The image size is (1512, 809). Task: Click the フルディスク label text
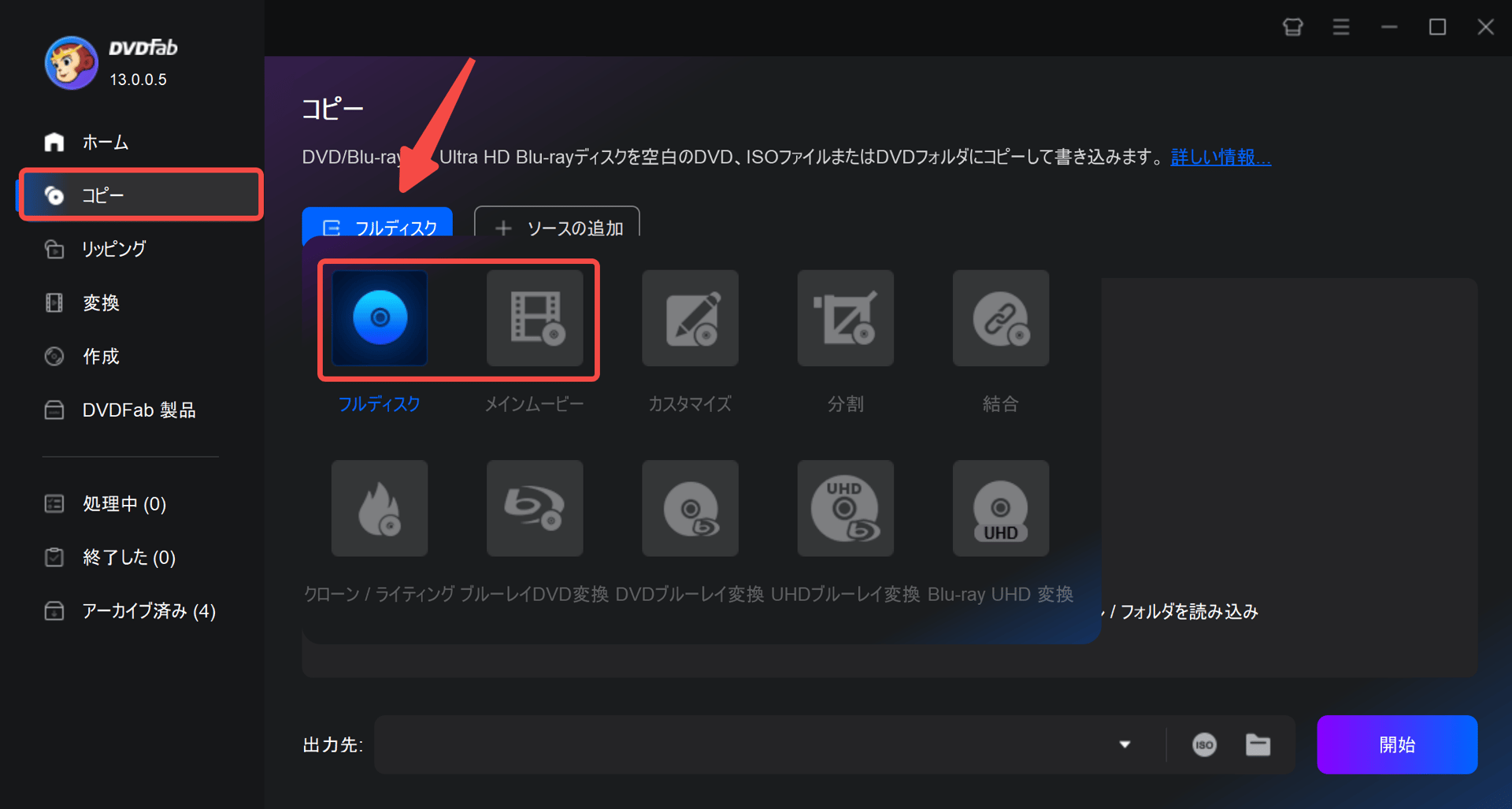[380, 404]
